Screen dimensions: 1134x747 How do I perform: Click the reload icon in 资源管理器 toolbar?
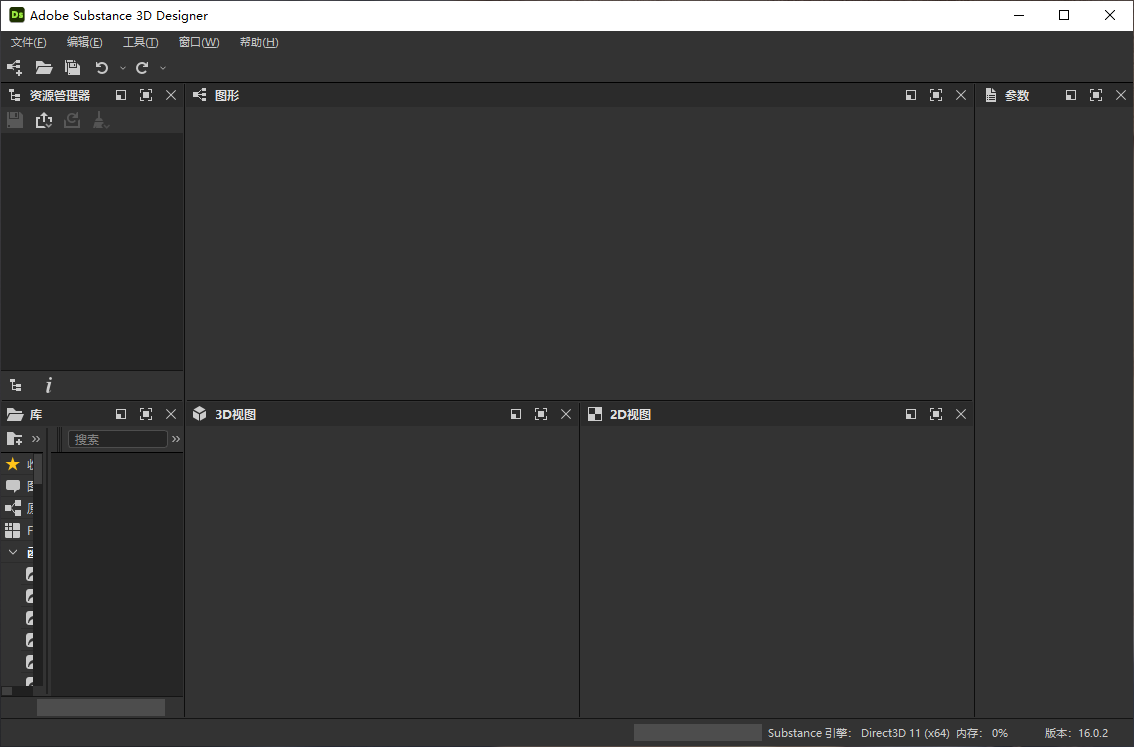pyautogui.click(x=72, y=120)
